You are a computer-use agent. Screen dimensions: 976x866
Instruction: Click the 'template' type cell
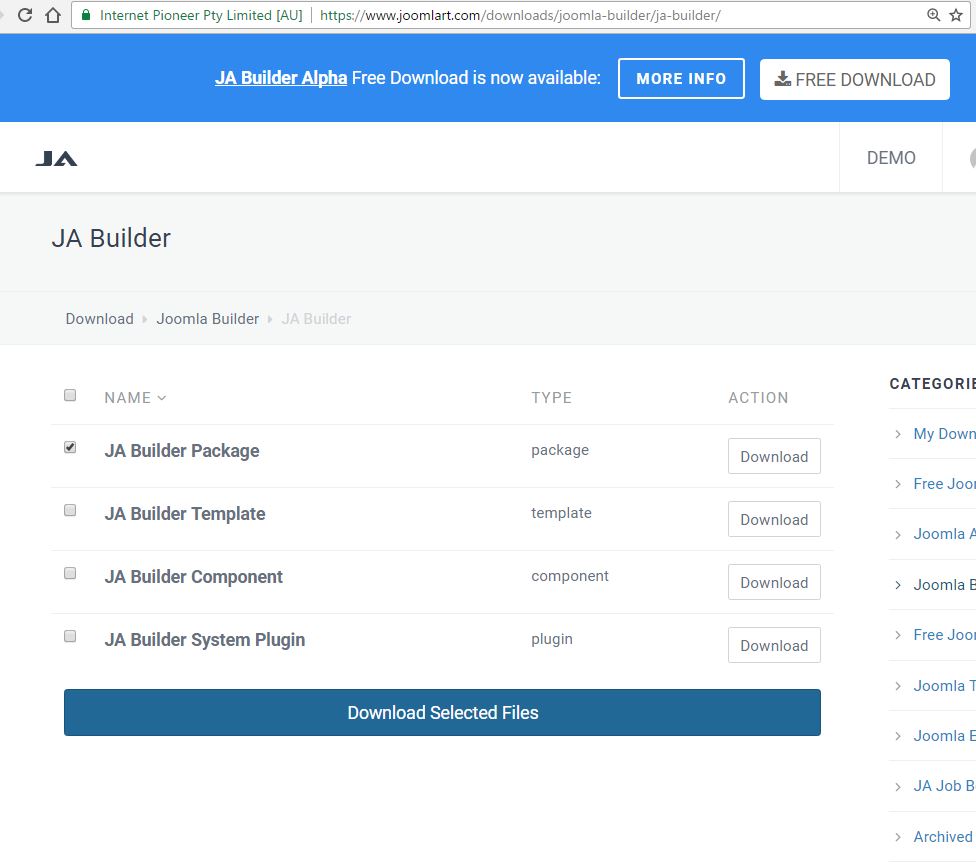pyautogui.click(x=561, y=512)
